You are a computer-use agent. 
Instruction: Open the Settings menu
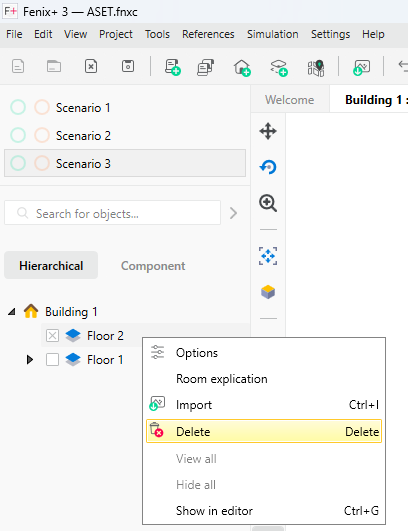pyautogui.click(x=330, y=34)
